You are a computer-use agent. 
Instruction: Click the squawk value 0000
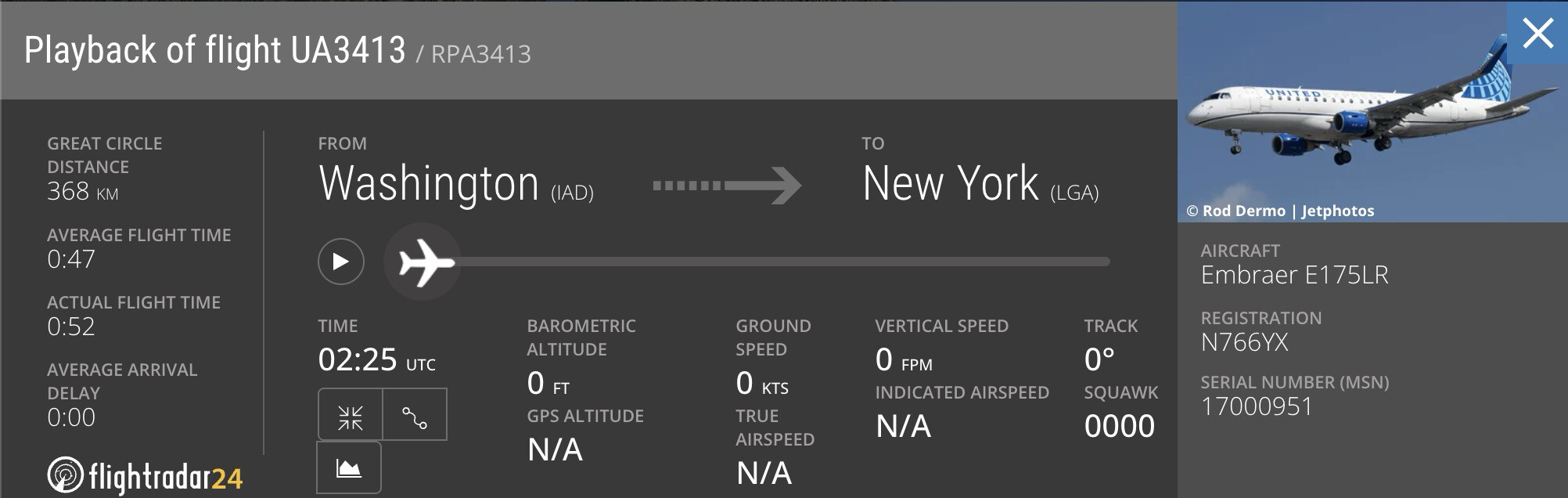(1119, 426)
